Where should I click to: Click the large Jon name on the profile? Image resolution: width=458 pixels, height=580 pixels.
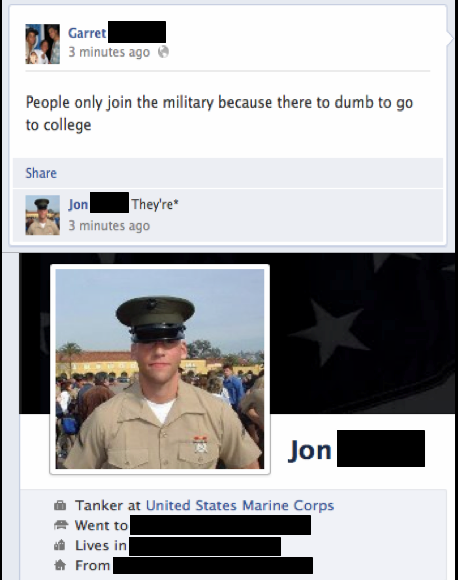tap(310, 450)
